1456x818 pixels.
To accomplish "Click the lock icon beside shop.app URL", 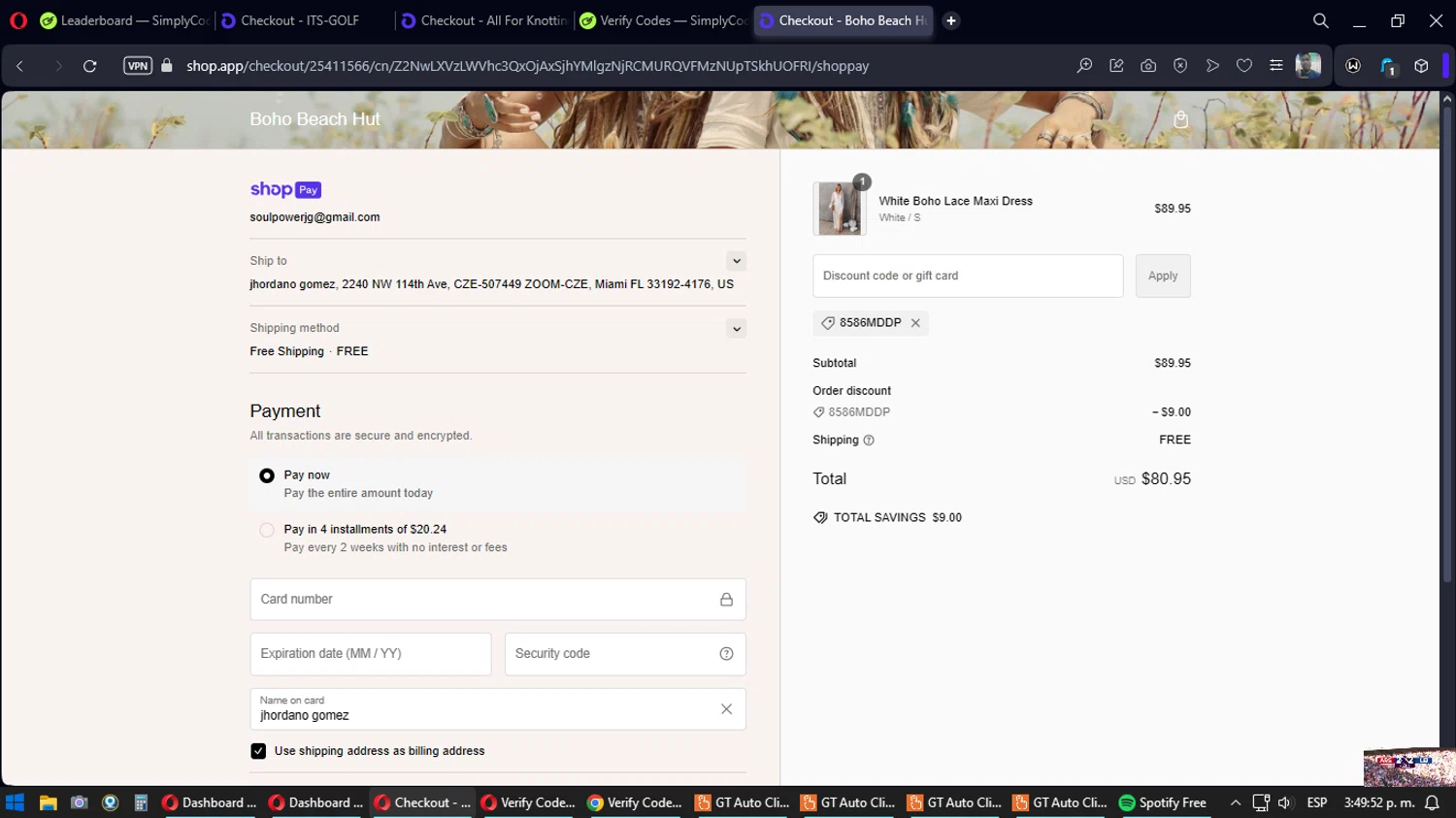I will click(x=167, y=66).
